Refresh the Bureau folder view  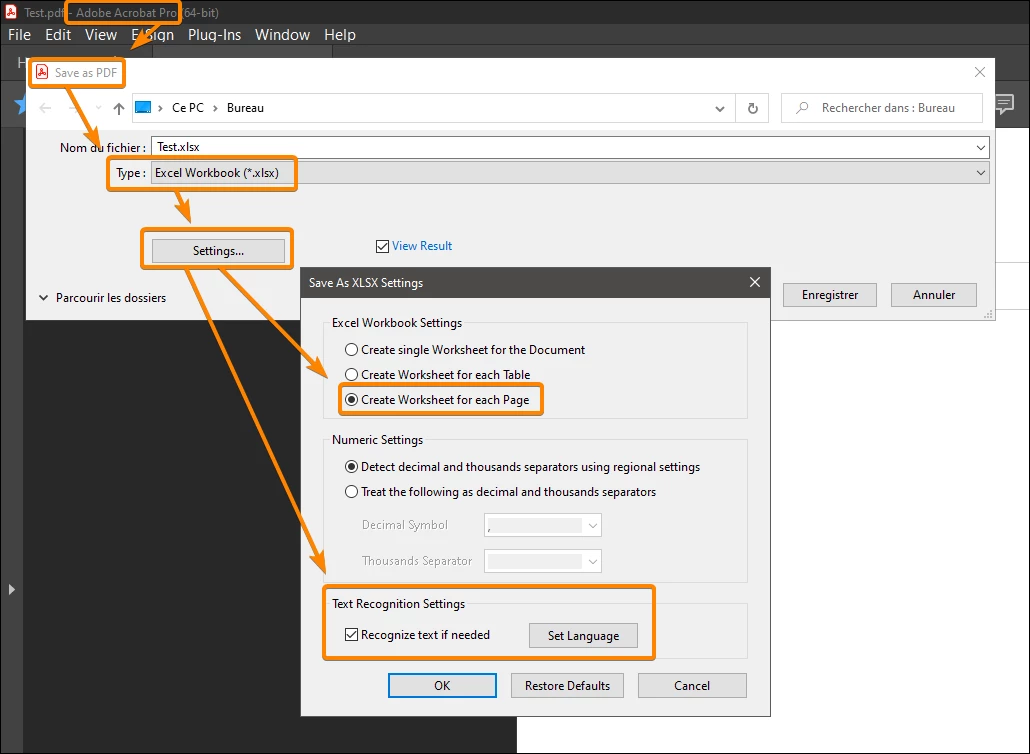[753, 108]
